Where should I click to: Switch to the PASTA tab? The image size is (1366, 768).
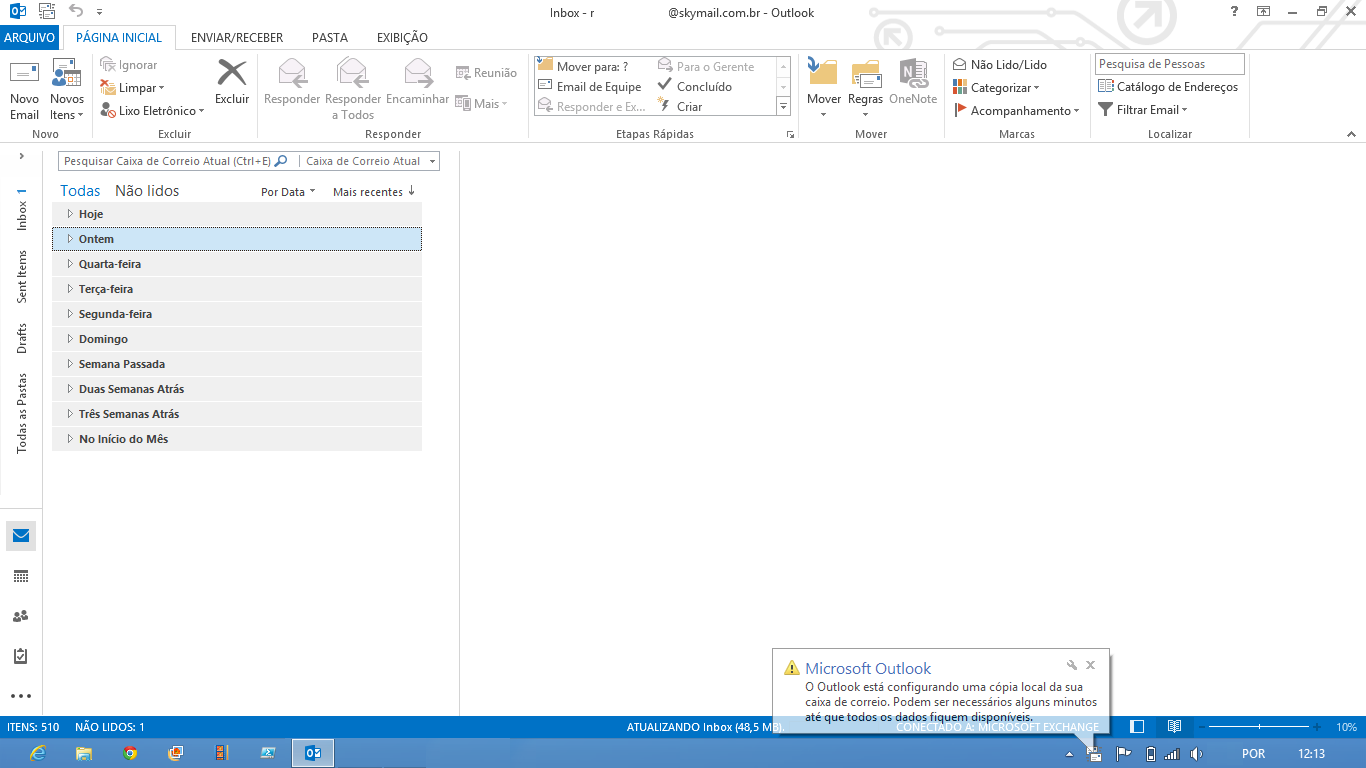(x=330, y=38)
